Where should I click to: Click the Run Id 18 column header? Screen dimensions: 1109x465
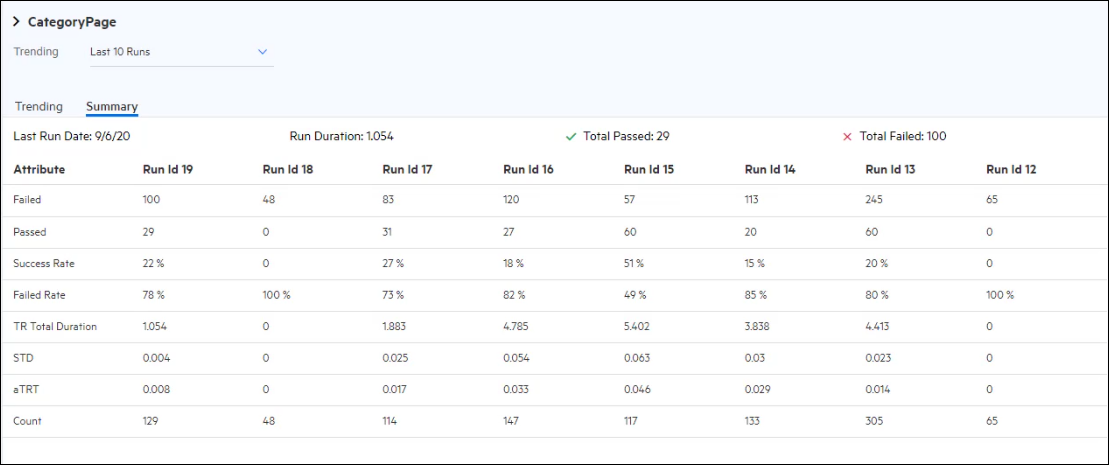[288, 170]
